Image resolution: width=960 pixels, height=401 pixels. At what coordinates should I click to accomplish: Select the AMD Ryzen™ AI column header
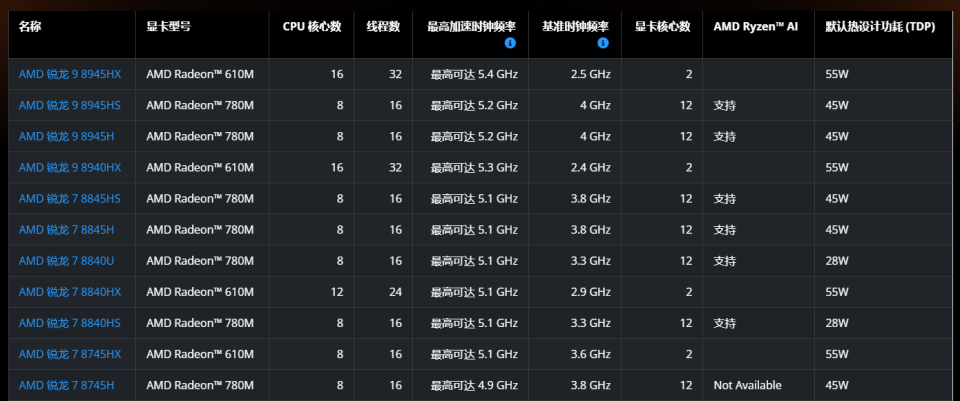click(x=756, y=27)
